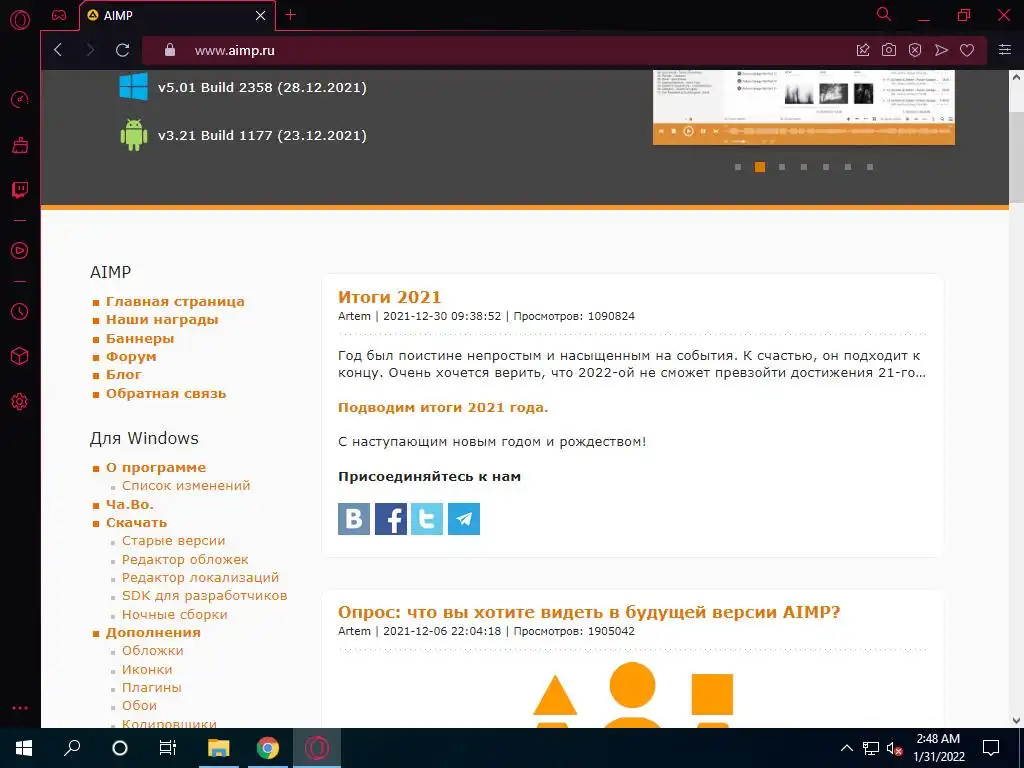Open Windows Start menu

pos(24,748)
